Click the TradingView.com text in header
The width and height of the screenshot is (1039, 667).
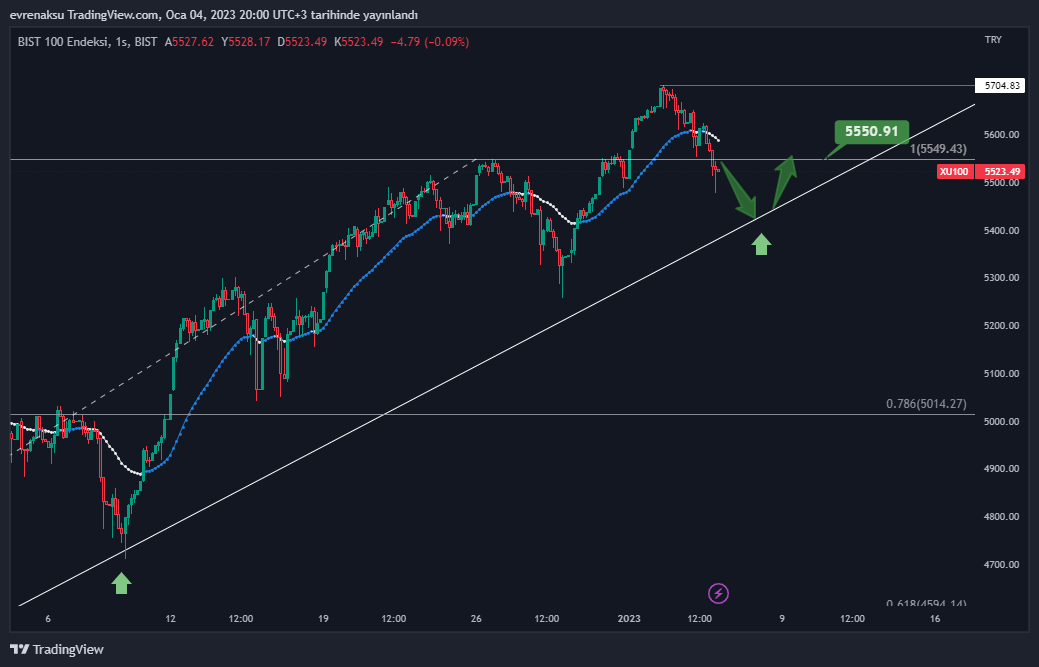pos(113,15)
